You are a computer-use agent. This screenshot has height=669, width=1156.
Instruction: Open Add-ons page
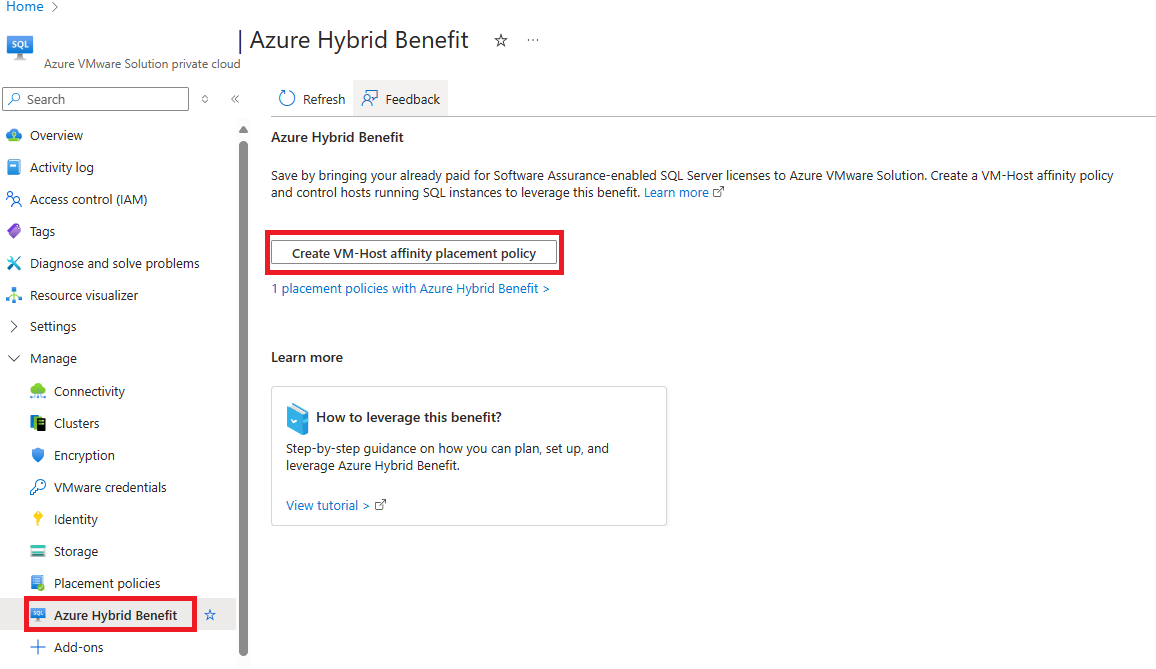pyautogui.click(x=78, y=647)
